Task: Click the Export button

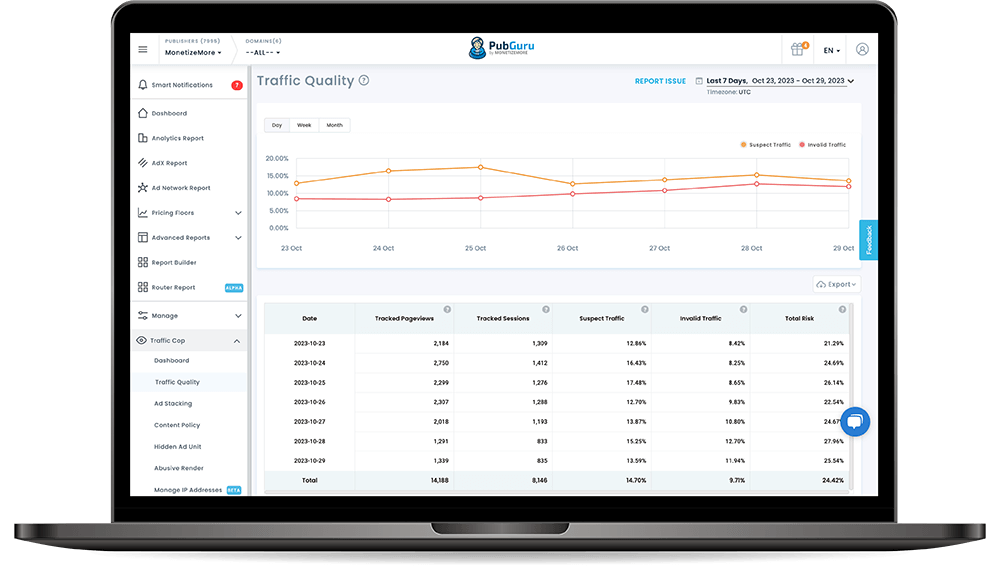Action: 836,284
